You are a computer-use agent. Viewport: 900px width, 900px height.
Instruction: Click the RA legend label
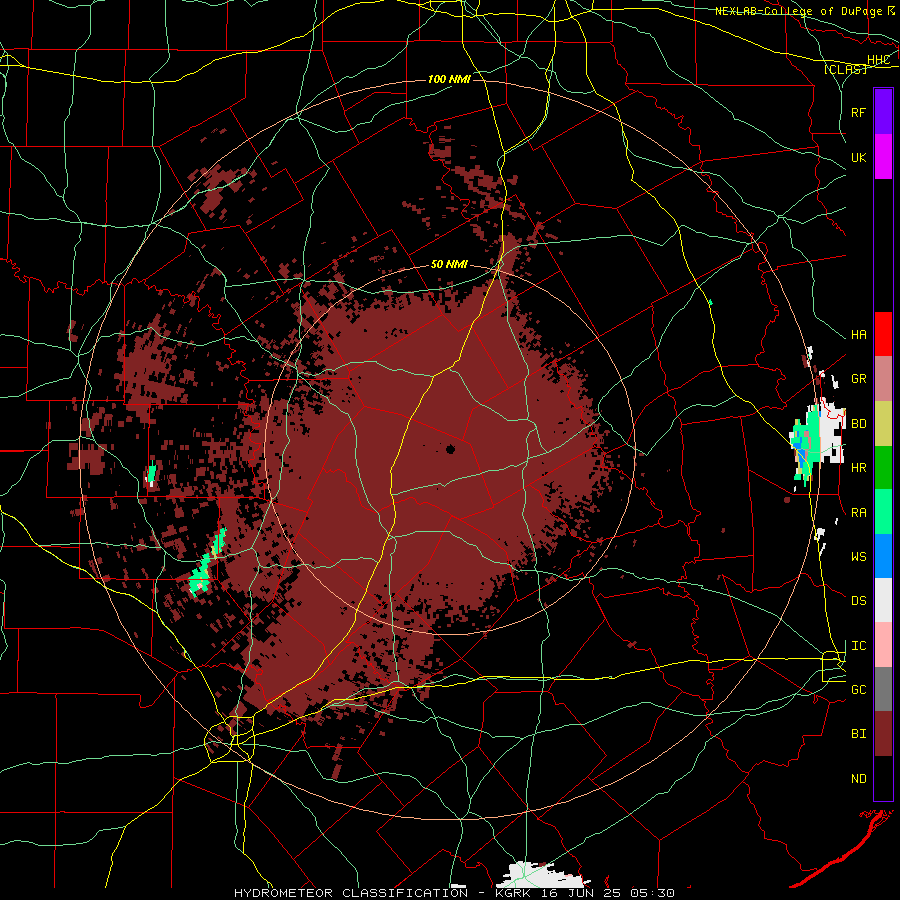click(x=858, y=513)
